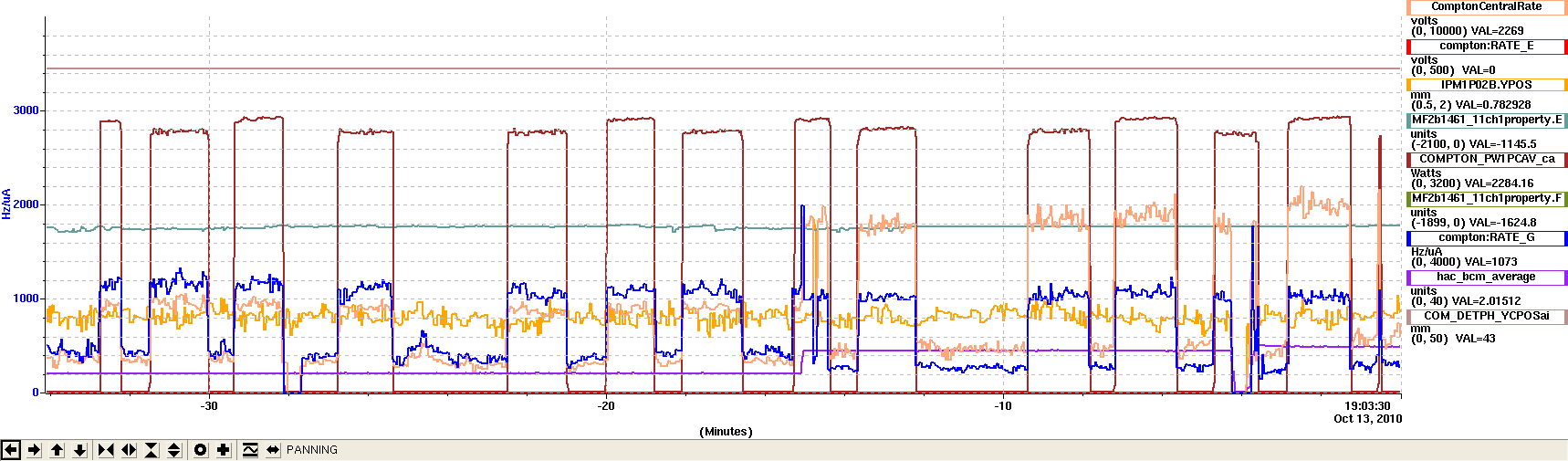Click the VAL=1073 readout
Screen dimensions: 1568x461
click(1491, 262)
